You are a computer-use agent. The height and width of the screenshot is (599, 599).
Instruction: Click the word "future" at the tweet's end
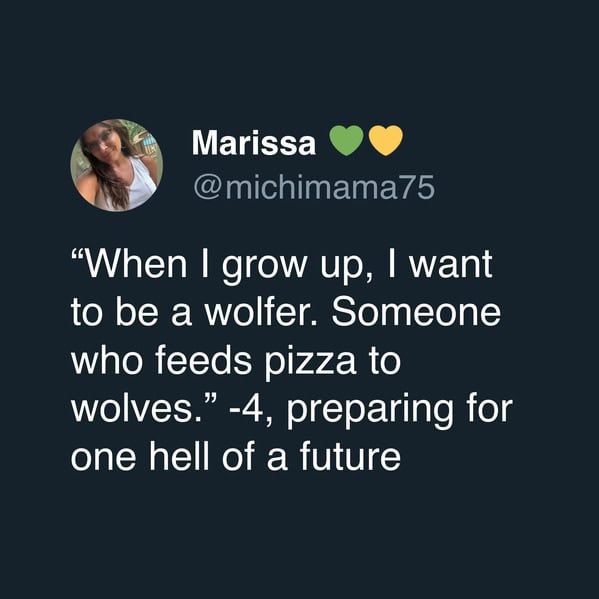pyautogui.click(x=350, y=457)
